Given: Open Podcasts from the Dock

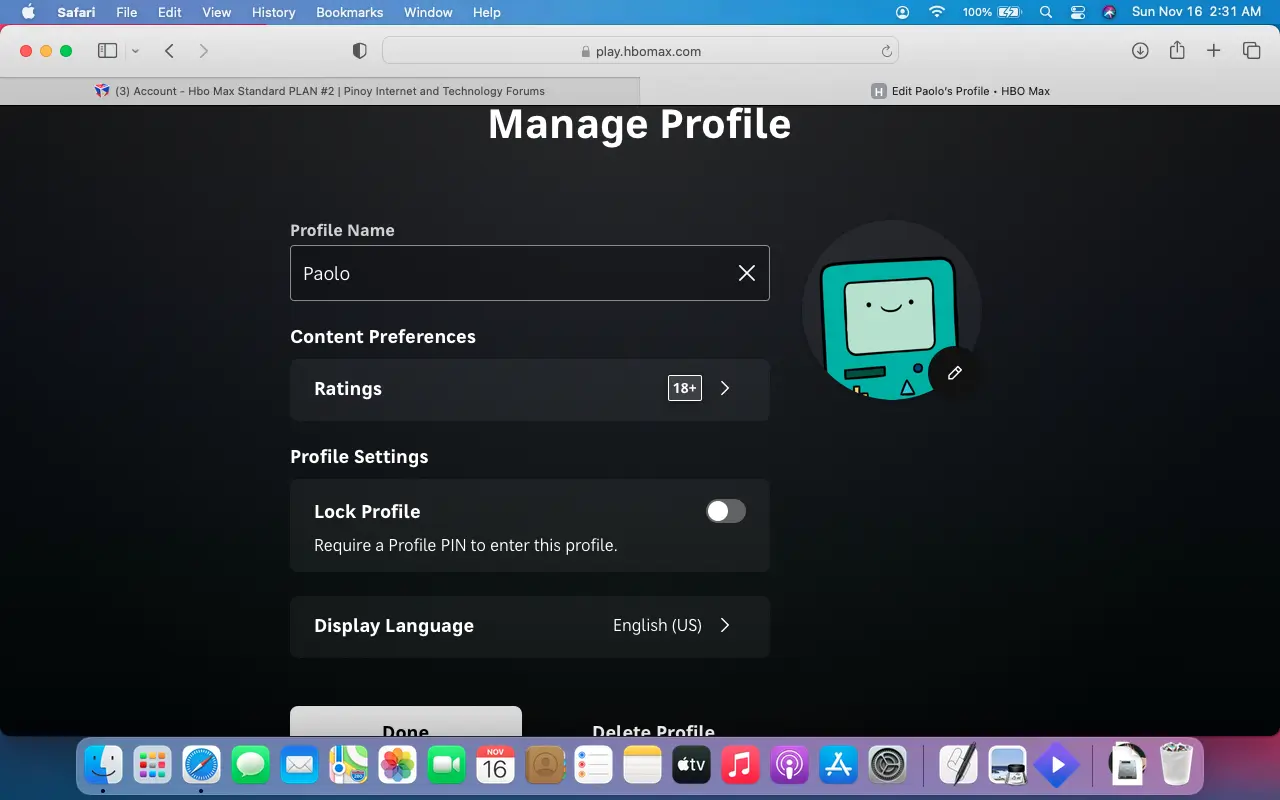Looking at the screenshot, I should tap(789, 766).
